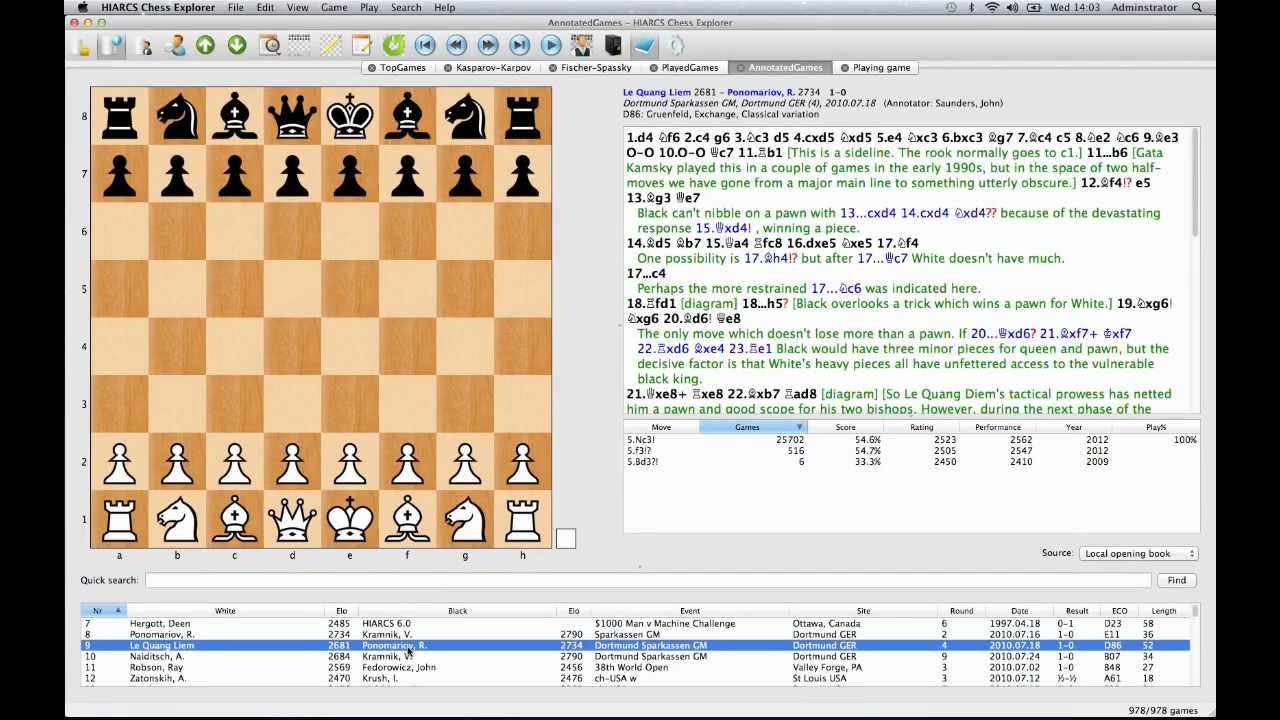
Task: Select the 5.Bd3?! move in opening book
Action: tap(911, 462)
